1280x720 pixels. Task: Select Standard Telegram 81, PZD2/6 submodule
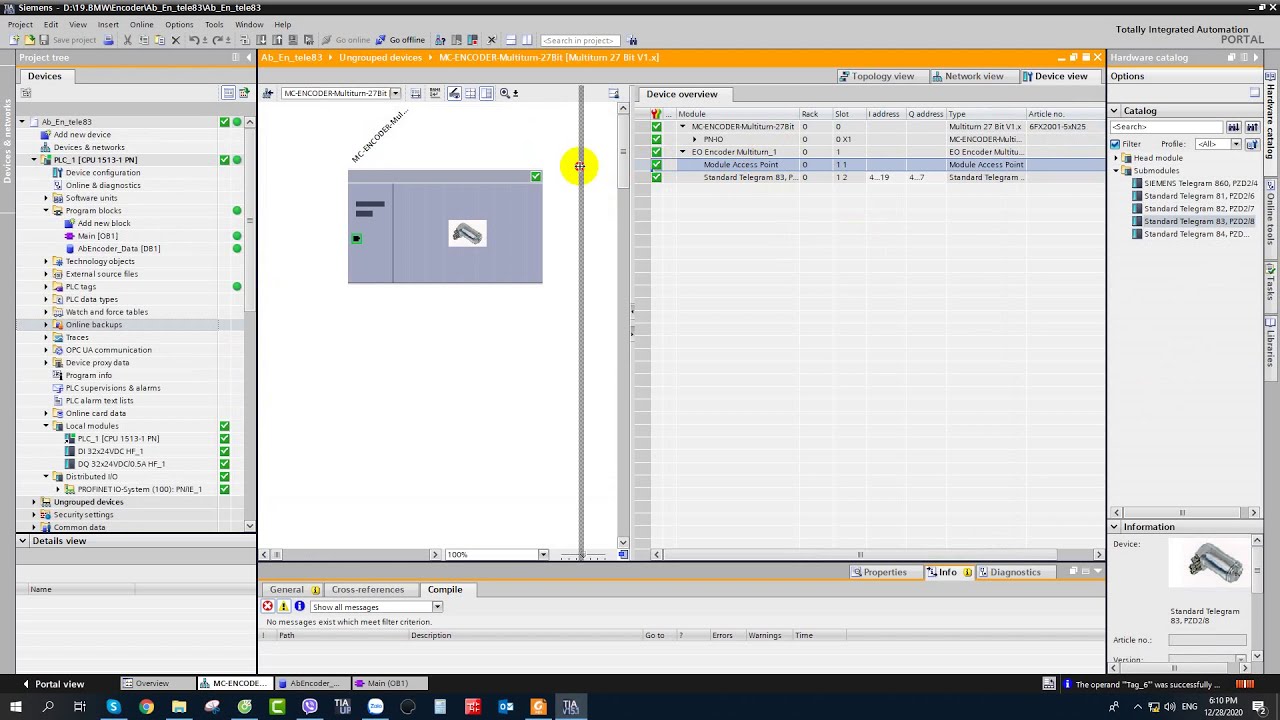coord(1198,197)
